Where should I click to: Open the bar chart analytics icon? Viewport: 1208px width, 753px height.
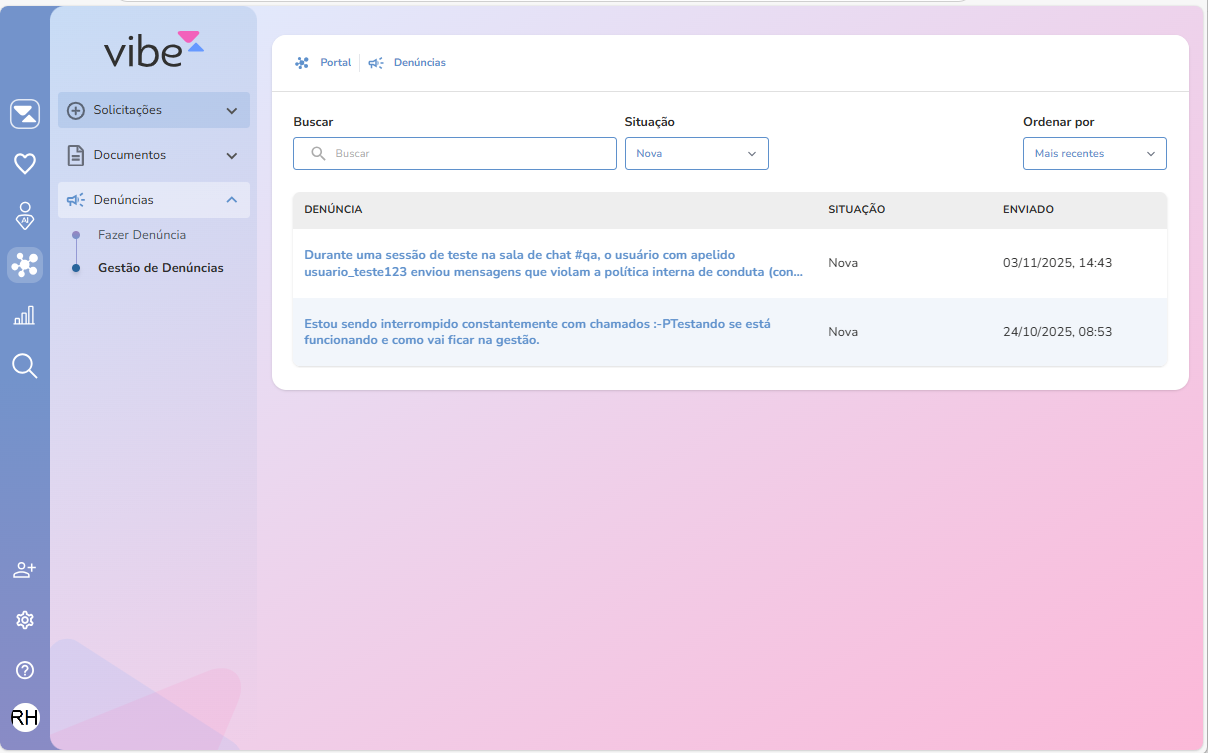[25, 316]
